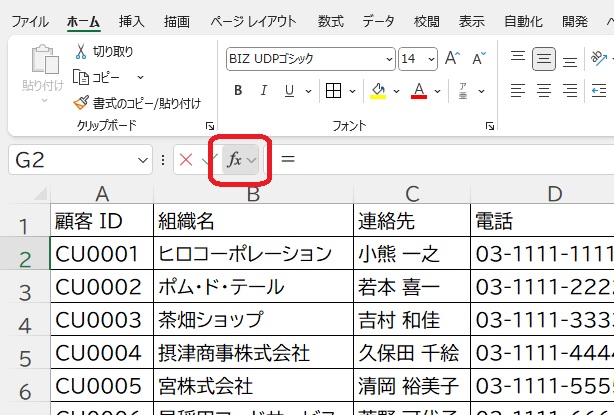Cancel the formula entry with the red X

coord(185,160)
